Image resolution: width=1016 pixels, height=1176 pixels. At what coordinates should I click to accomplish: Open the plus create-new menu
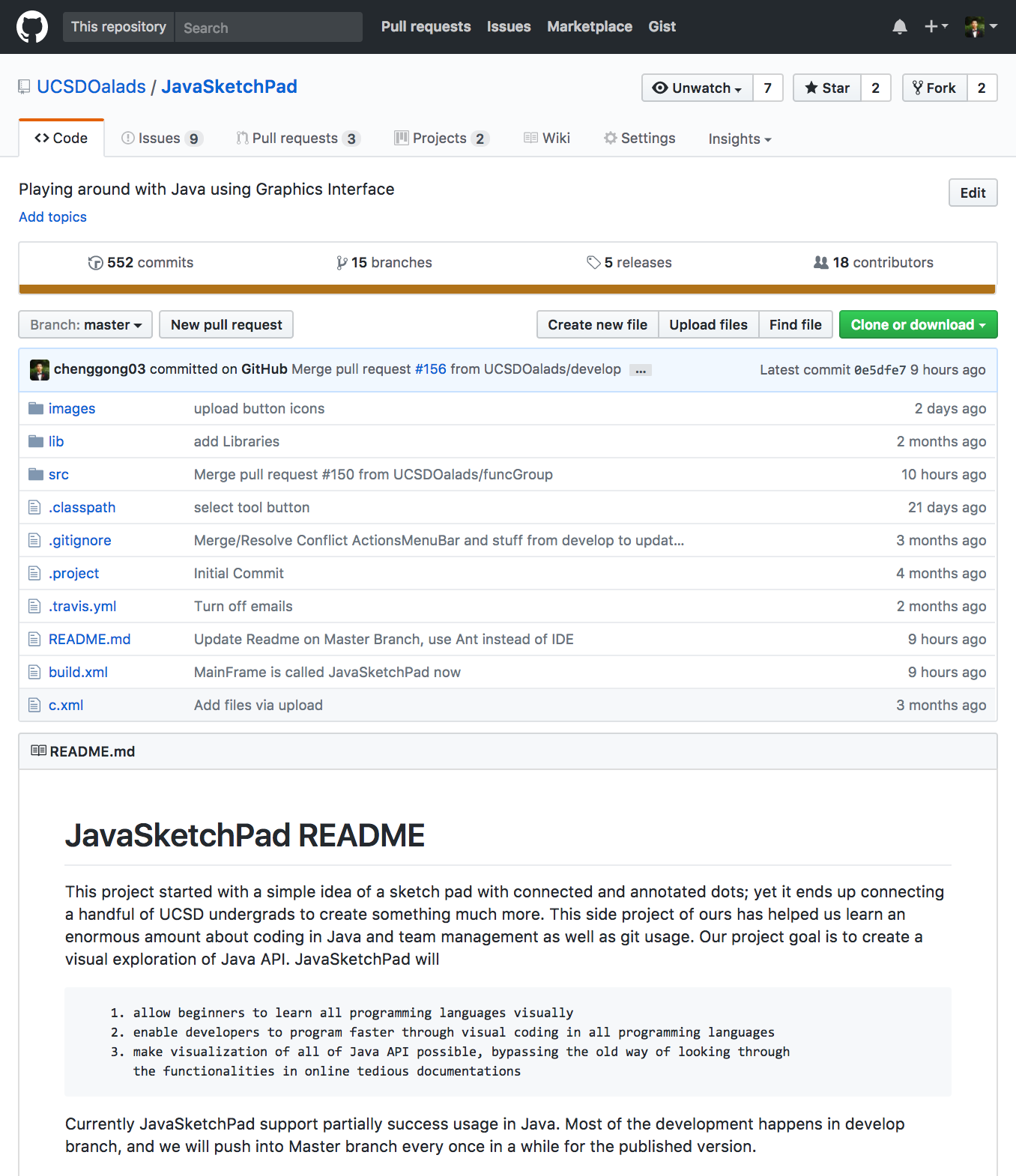[936, 27]
